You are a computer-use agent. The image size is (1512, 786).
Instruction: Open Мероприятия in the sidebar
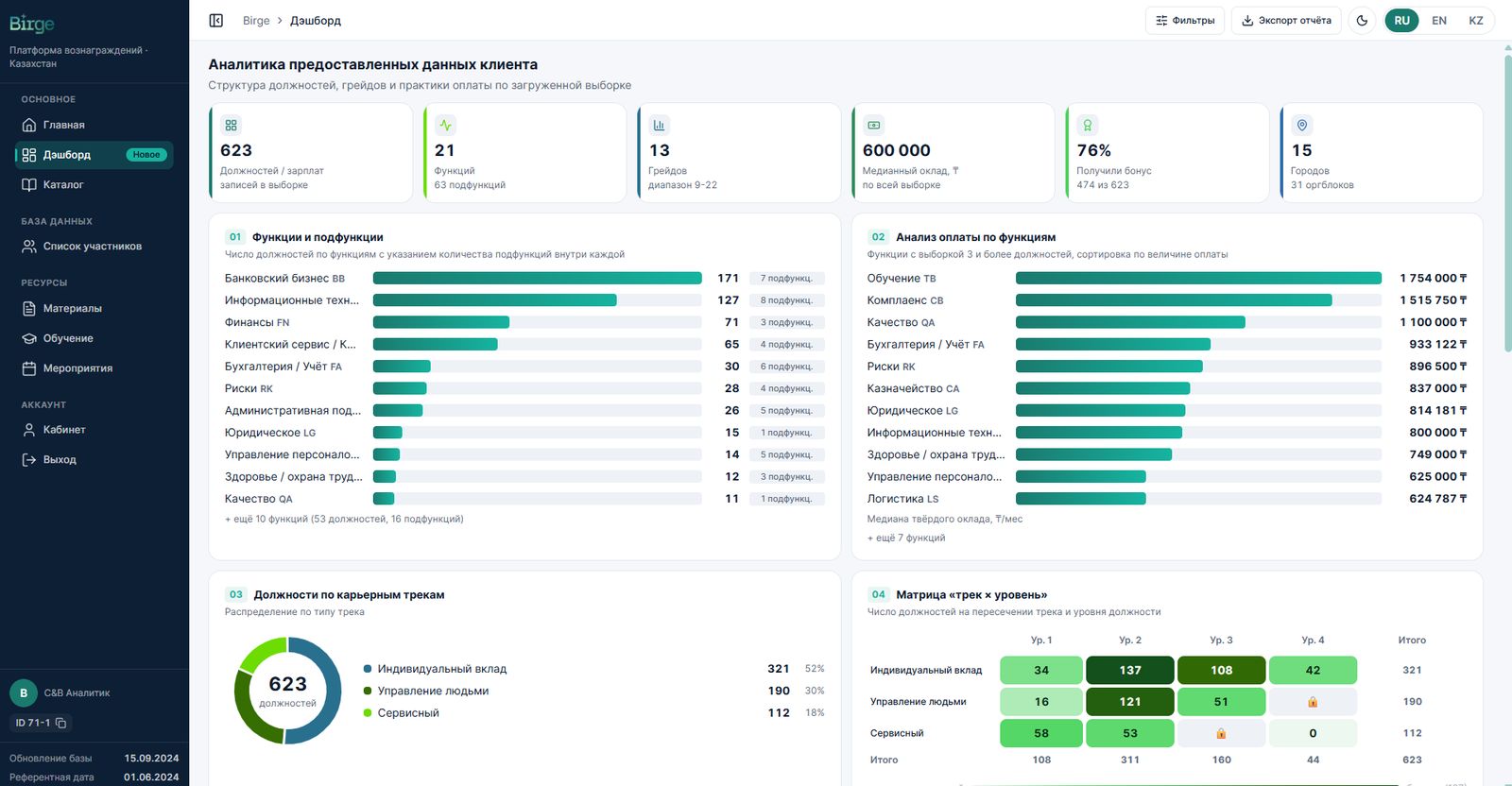(94, 368)
